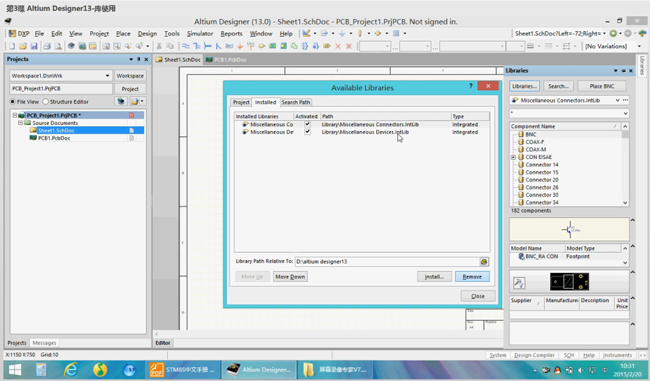Select the Place Net Label tool

[x=229, y=46]
